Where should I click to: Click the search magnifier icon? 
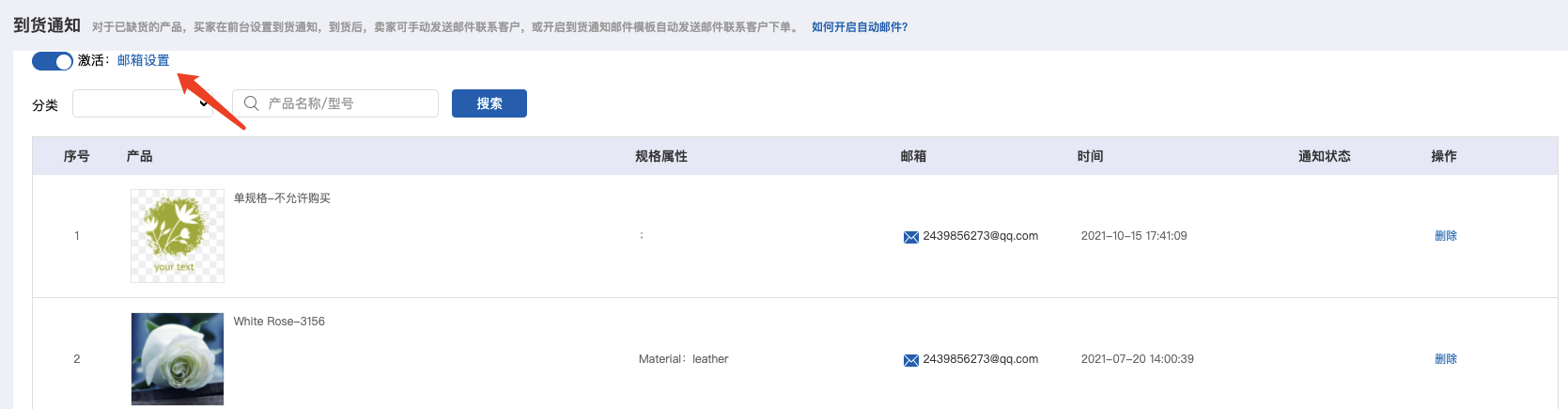(x=252, y=103)
